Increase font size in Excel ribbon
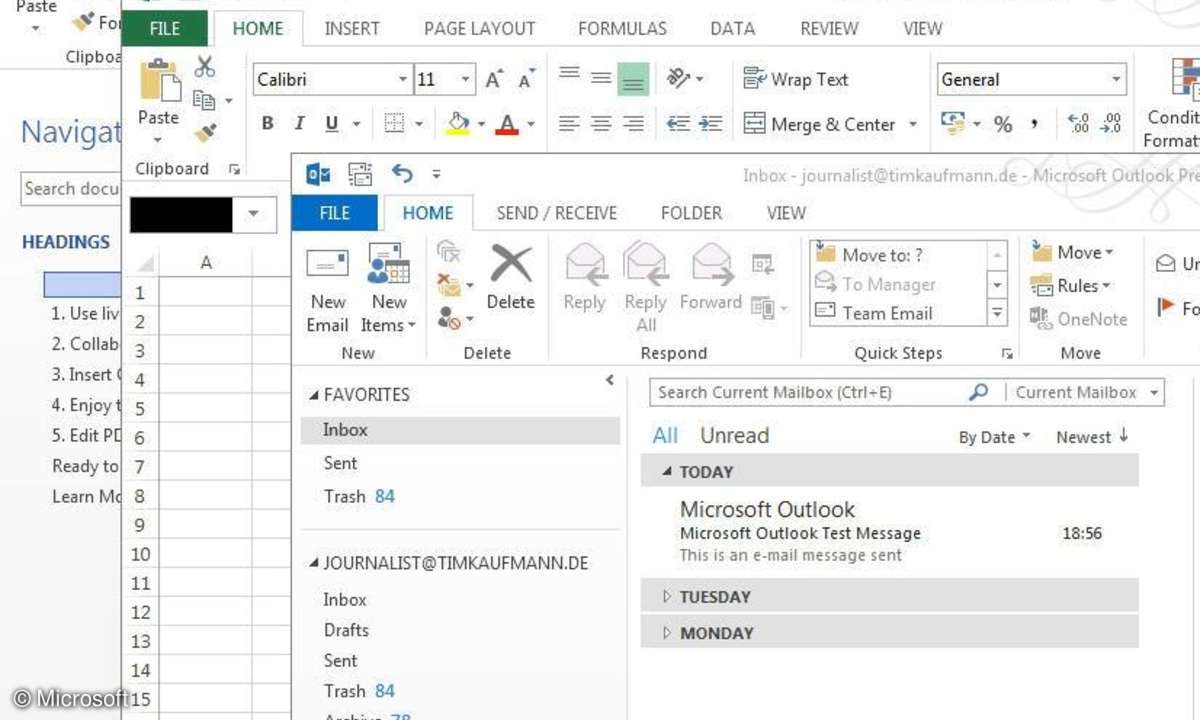Image resolution: width=1200 pixels, height=720 pixels. pos(493,80)
